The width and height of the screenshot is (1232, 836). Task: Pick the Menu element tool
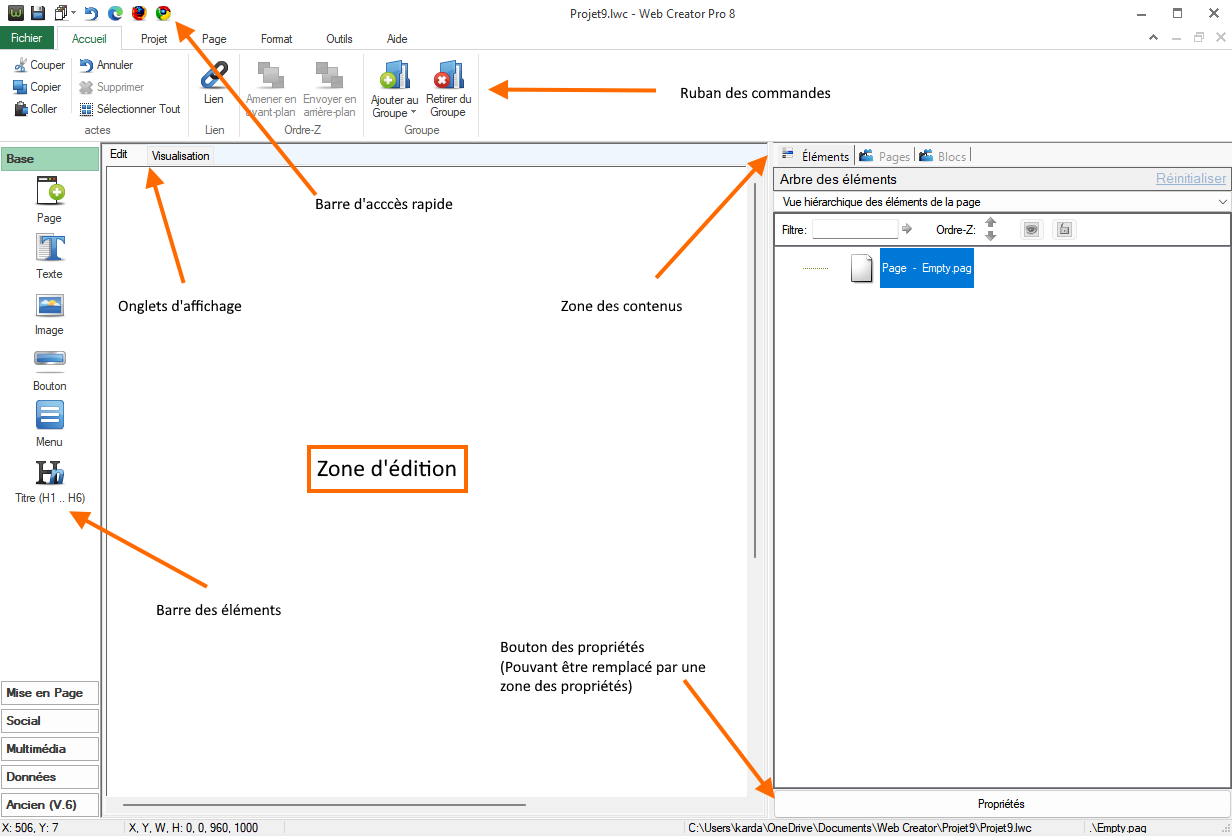[50, 424]
